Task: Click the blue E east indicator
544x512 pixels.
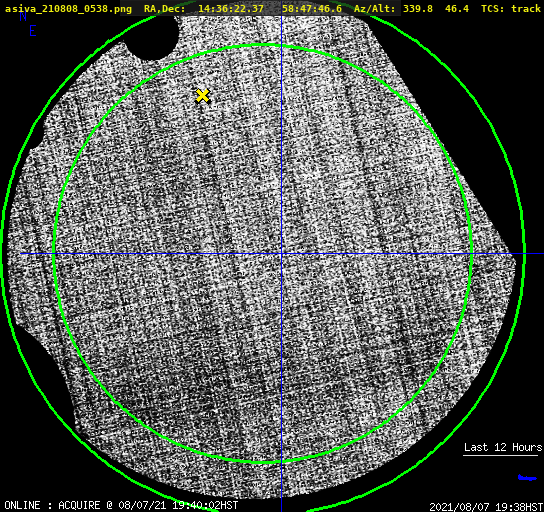Action: [x=33, y=31]
